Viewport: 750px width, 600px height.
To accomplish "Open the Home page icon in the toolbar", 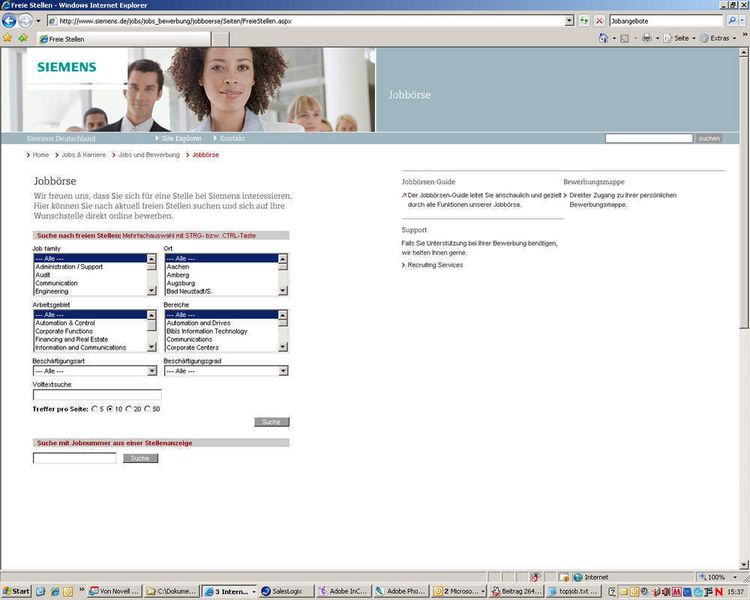I will pyautogui.click(x=604, y=38).
